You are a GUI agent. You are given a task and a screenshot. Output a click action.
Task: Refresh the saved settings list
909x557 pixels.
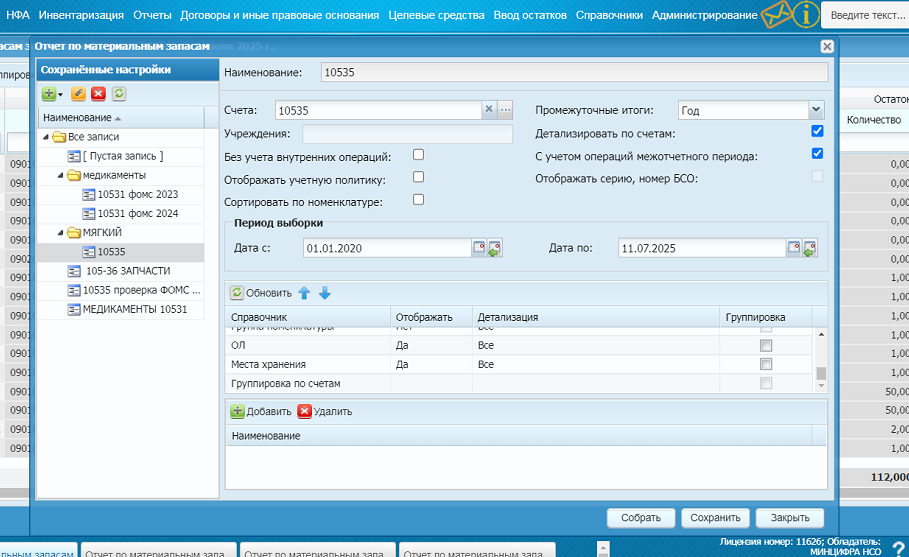pyautogui.click(x=119, y=94)
